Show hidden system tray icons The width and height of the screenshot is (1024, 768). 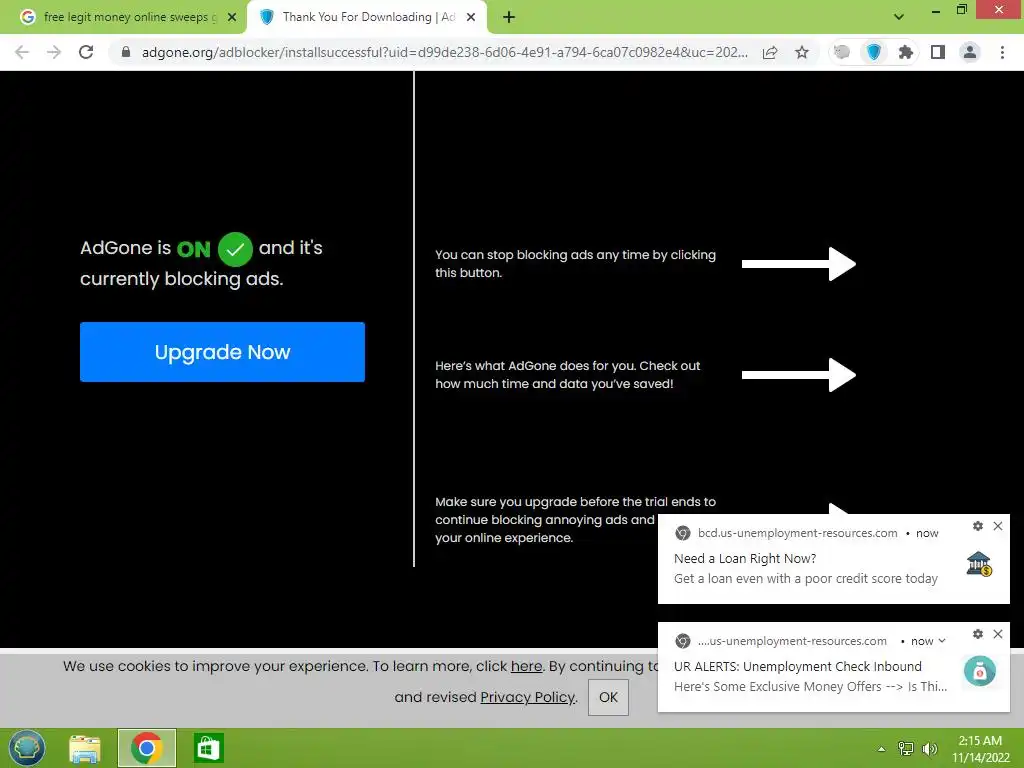pos(881,749)
